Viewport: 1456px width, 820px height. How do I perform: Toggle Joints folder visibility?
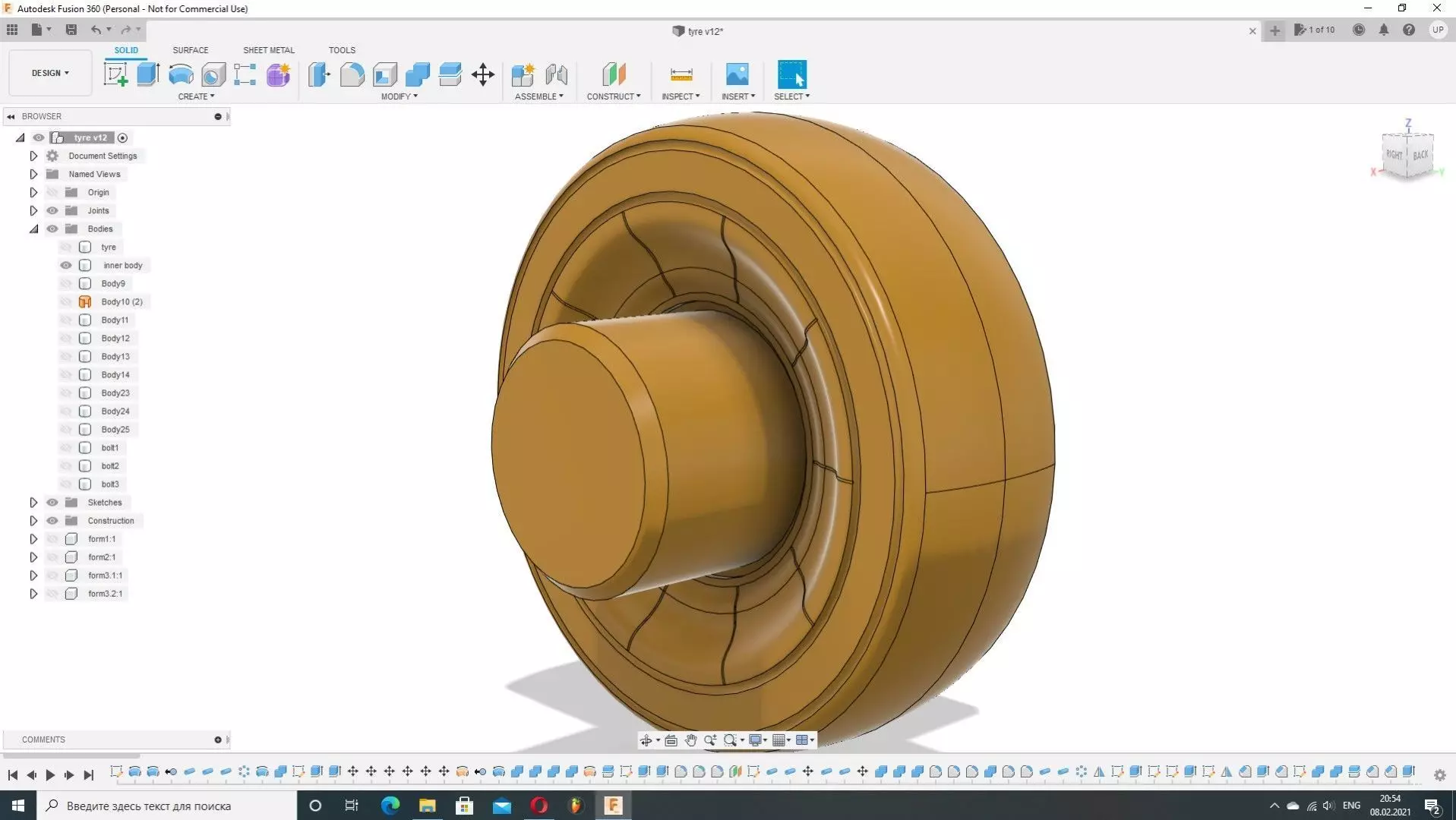[52, 211]
